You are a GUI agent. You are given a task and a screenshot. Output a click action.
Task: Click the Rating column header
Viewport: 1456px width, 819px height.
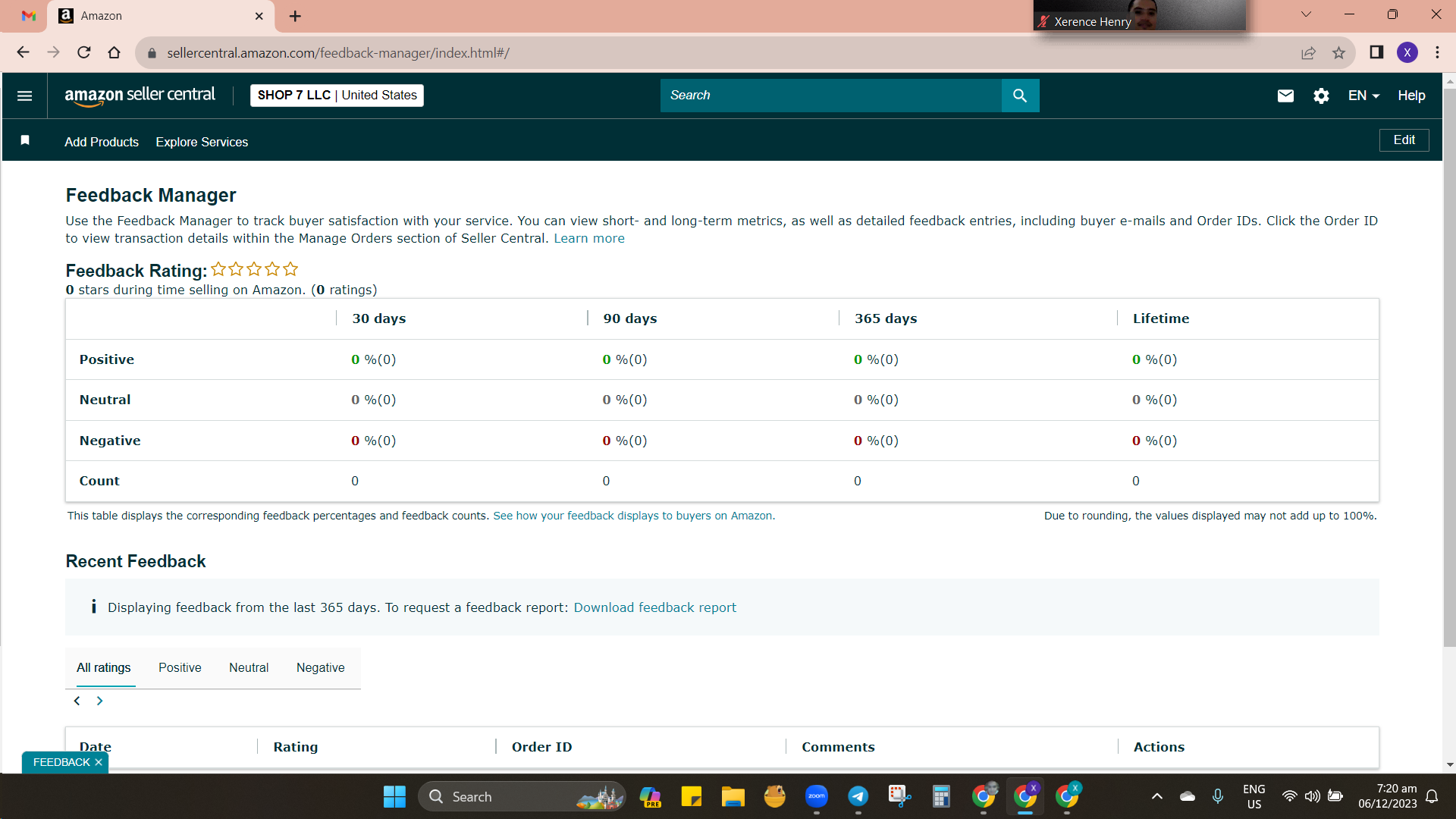pyautogui.click(x=296, y=747)
